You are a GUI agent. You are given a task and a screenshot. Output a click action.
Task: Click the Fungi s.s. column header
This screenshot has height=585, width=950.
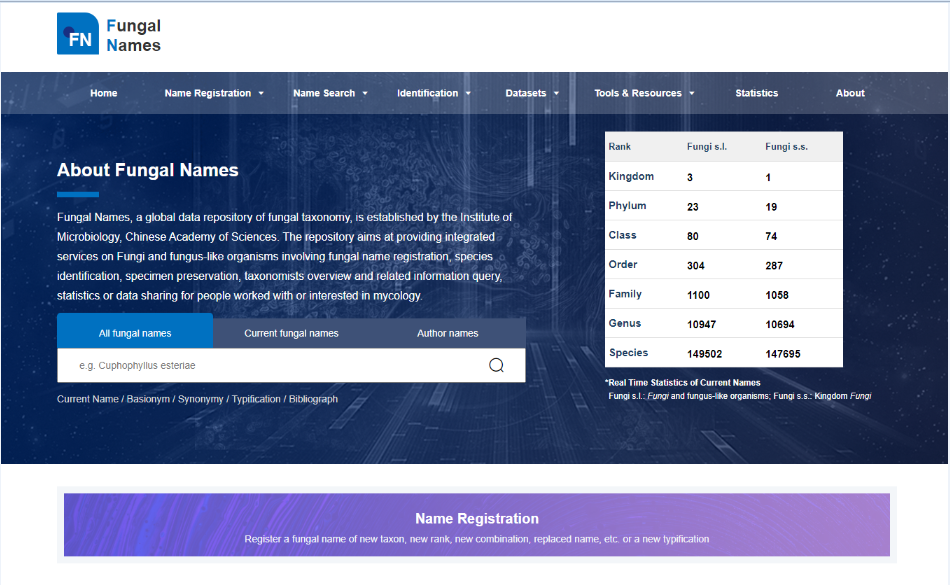(786, 147)
